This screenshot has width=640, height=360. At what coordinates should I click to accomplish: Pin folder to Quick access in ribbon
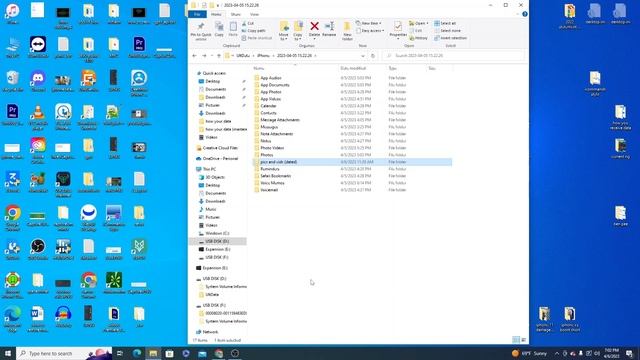click(x=200, y=31)
